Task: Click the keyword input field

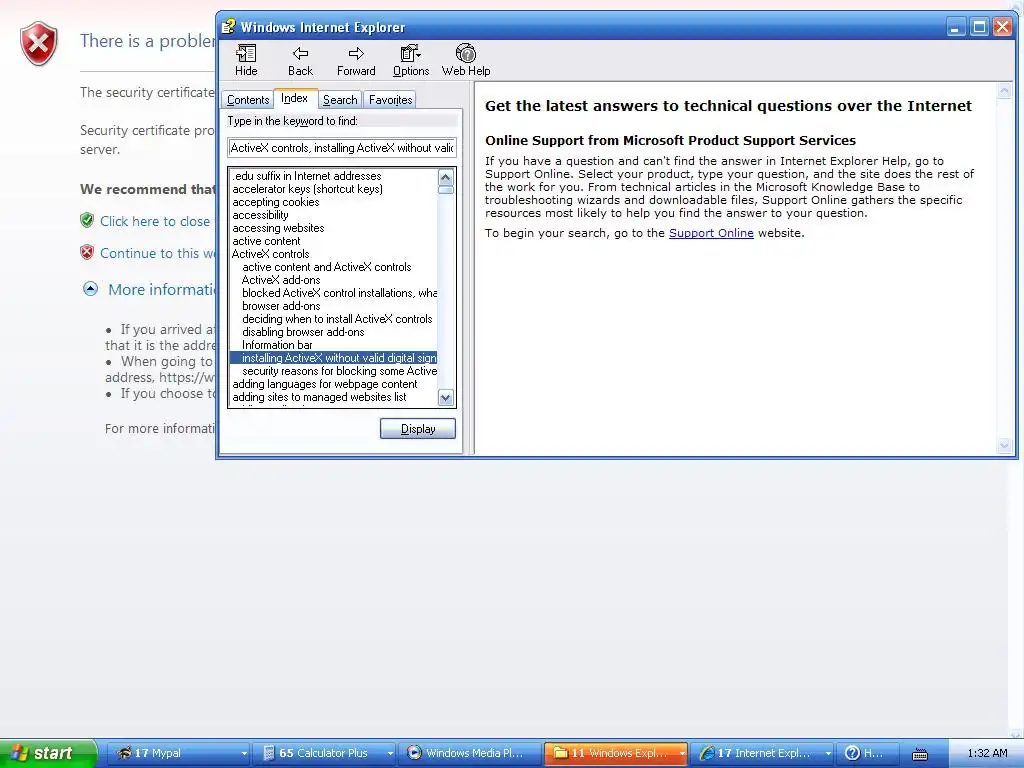Action: (342, 148)
